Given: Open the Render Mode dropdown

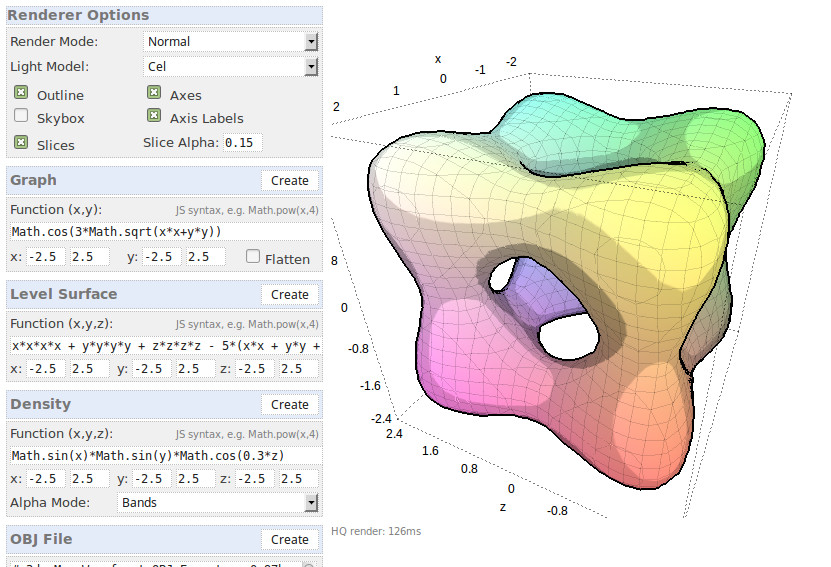Looking at the screenshot, I should coord(230,42).
